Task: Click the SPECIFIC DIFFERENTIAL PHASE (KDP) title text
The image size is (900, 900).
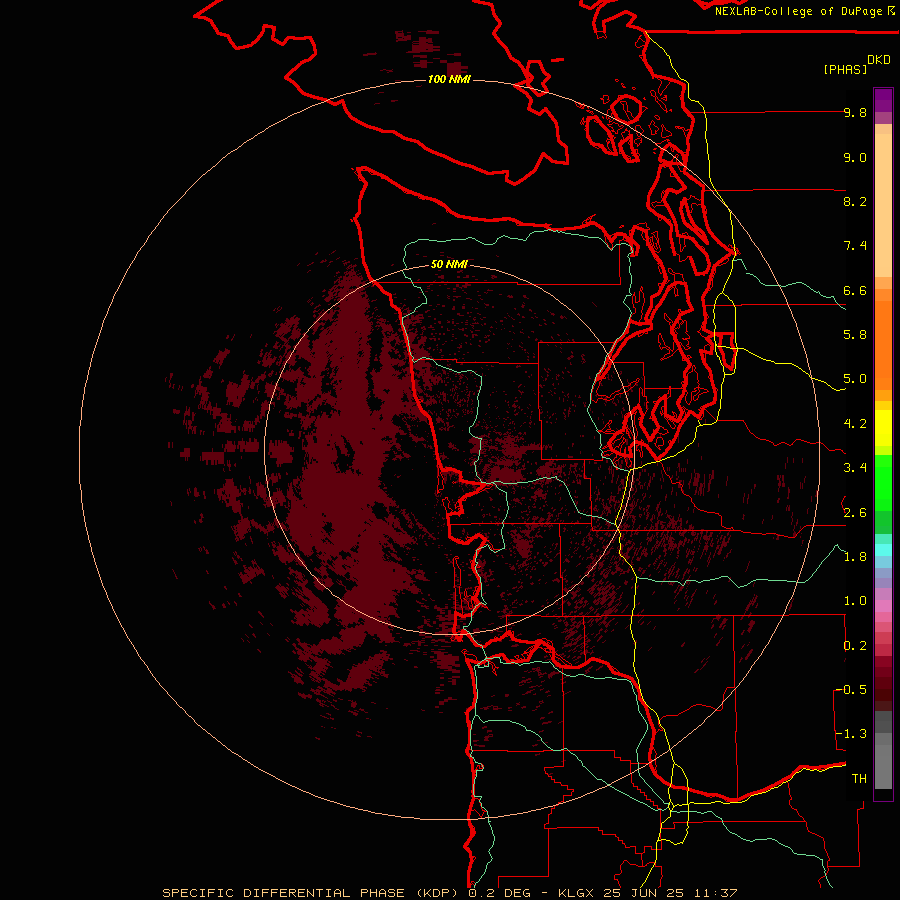Action: (311, 893)
